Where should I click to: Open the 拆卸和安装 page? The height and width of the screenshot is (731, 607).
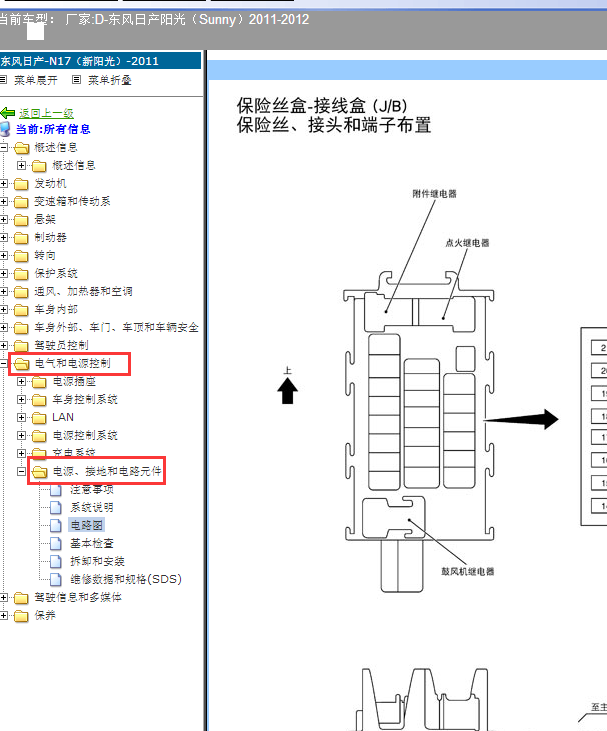(97, 561)
